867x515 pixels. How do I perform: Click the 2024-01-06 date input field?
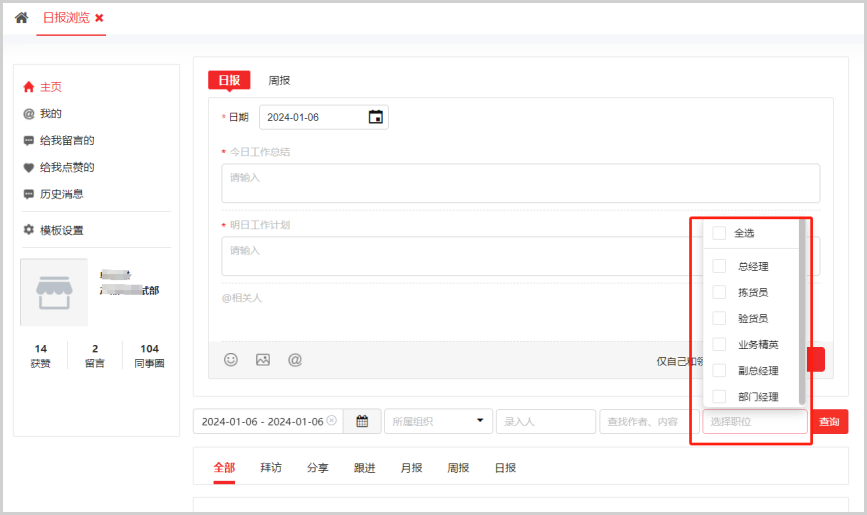(310, 117)
